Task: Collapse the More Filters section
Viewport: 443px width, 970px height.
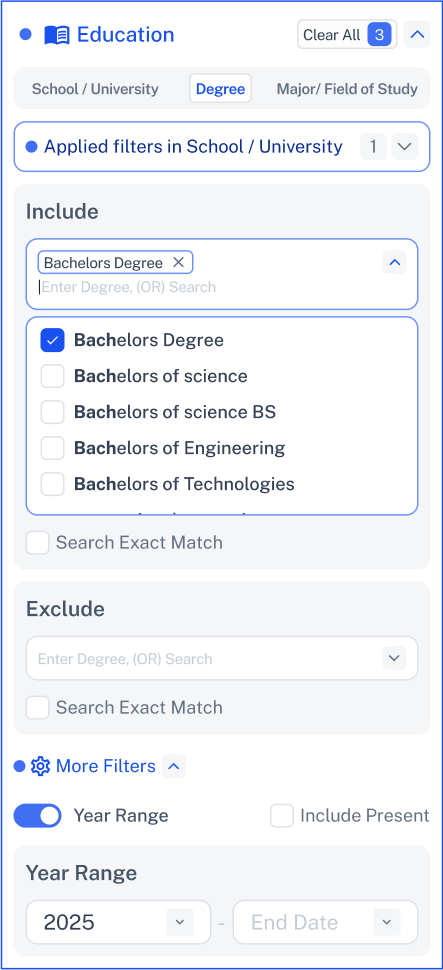Action: pos(174,766)
